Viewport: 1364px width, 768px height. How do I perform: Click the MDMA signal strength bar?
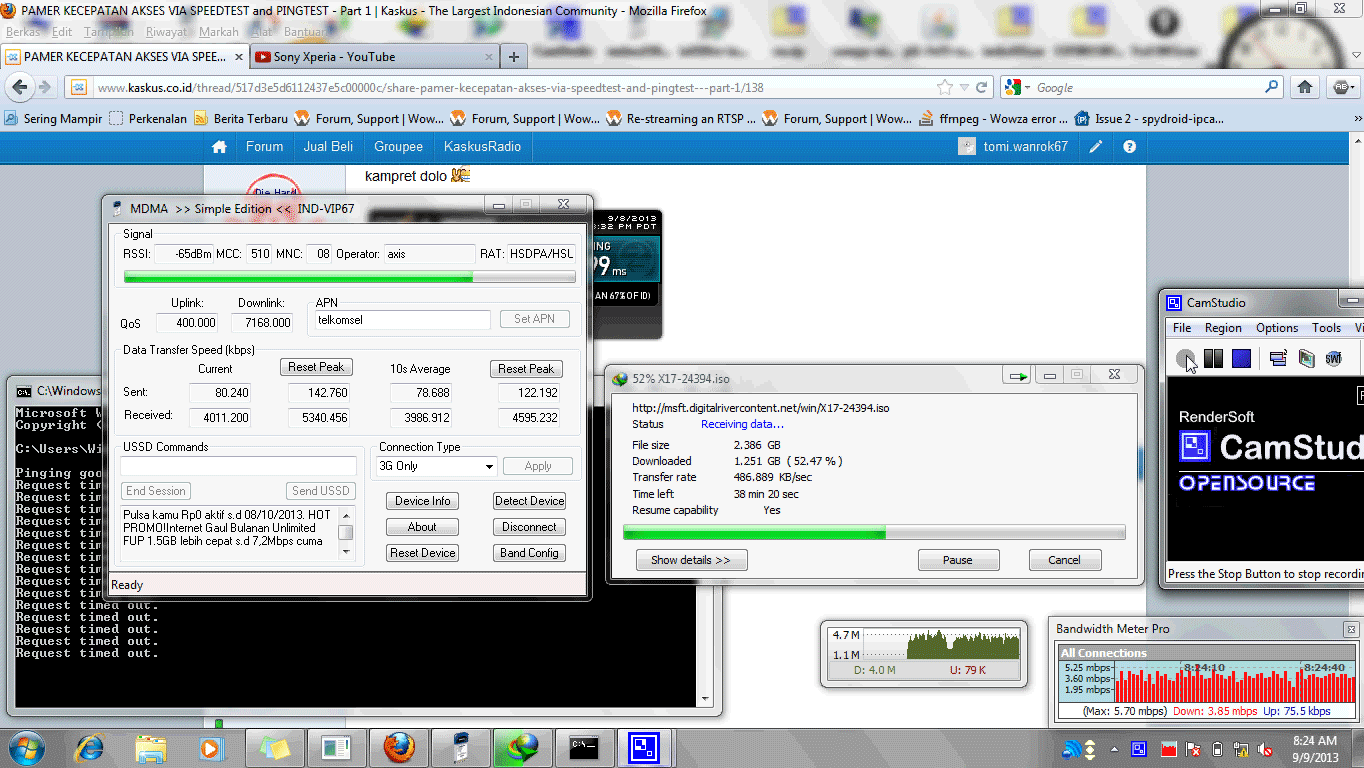348,277
